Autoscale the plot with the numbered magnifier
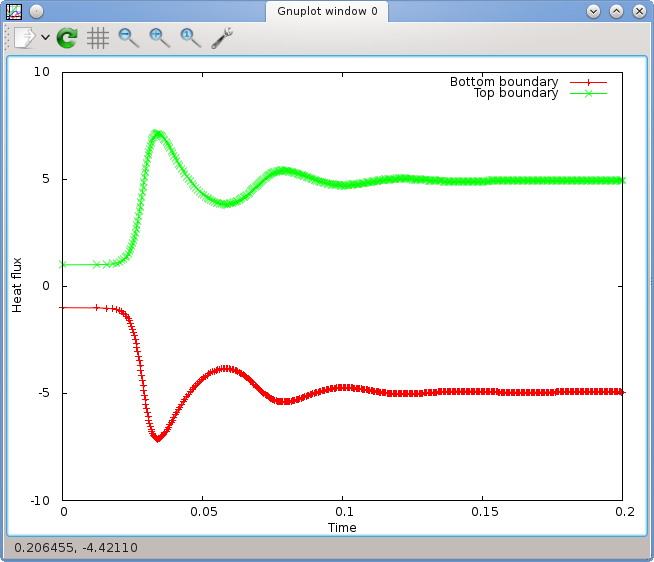This screenshot has width=654, height=562. click(x=190, y=38)
